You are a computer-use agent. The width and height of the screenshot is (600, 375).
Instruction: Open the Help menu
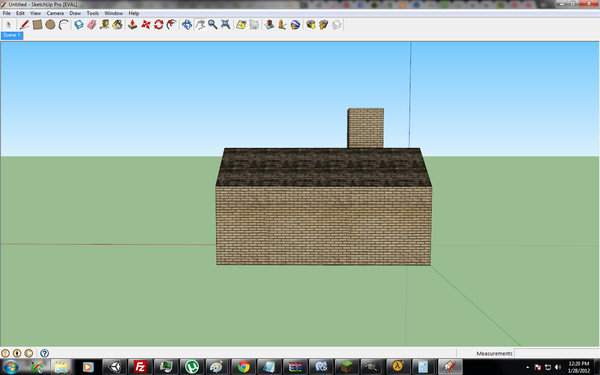click(x=134, y=13)
